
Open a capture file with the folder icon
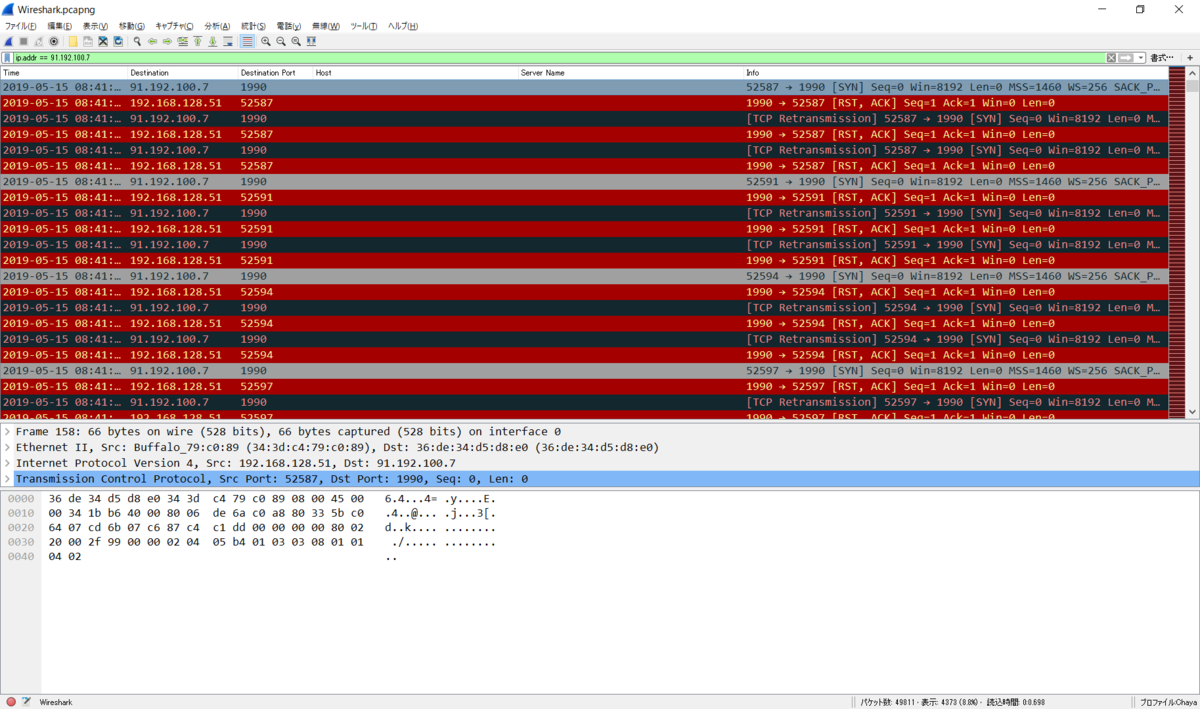point(73,41)
